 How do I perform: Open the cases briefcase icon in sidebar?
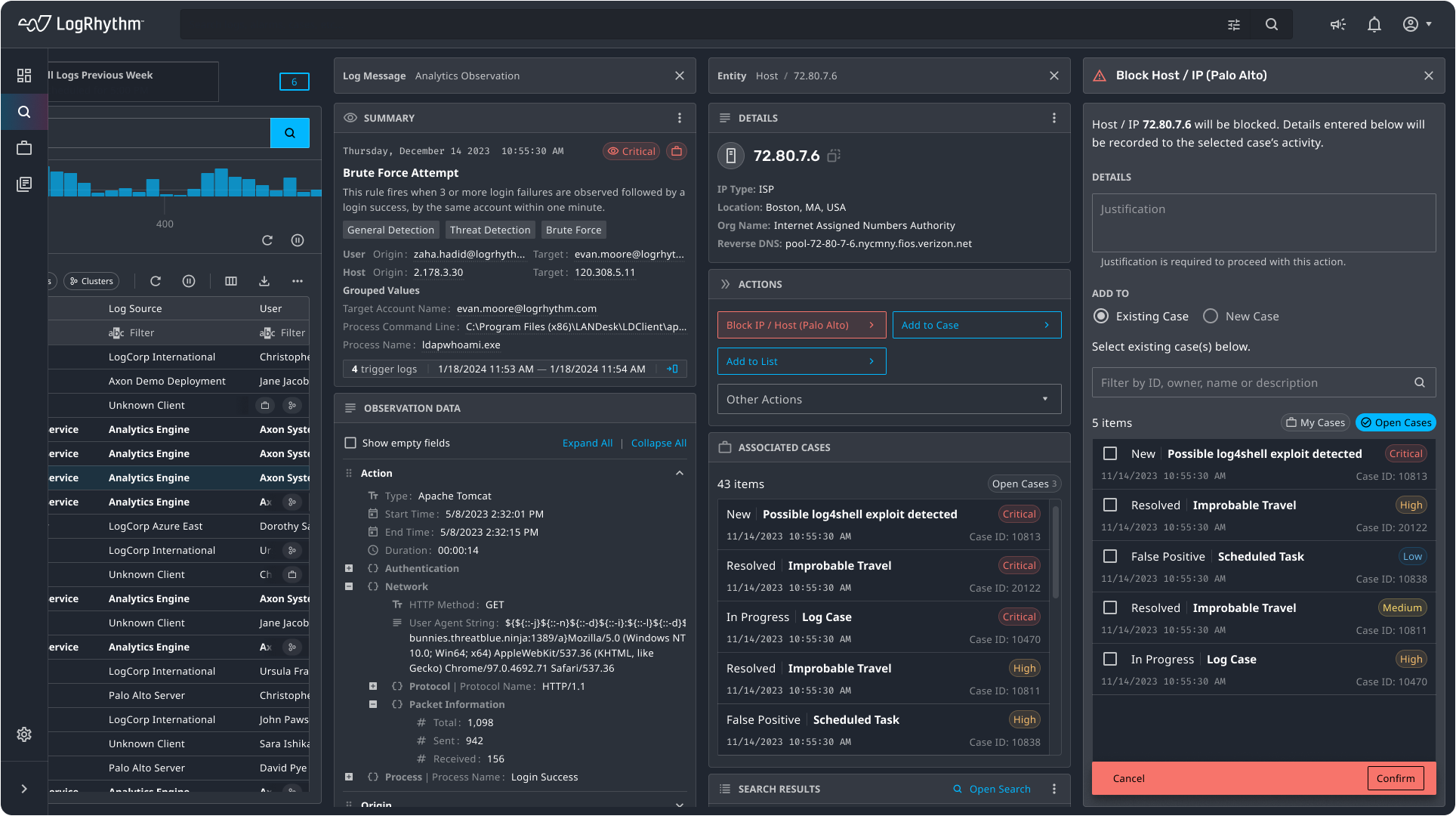coord(24,148)
